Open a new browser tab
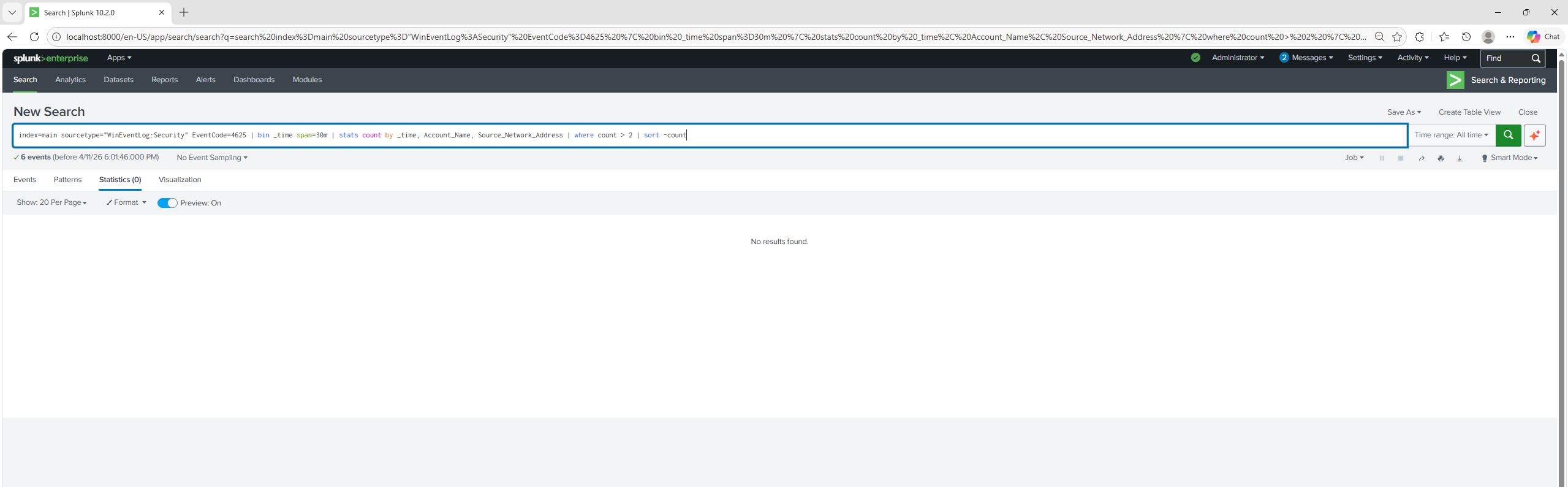 184,12
